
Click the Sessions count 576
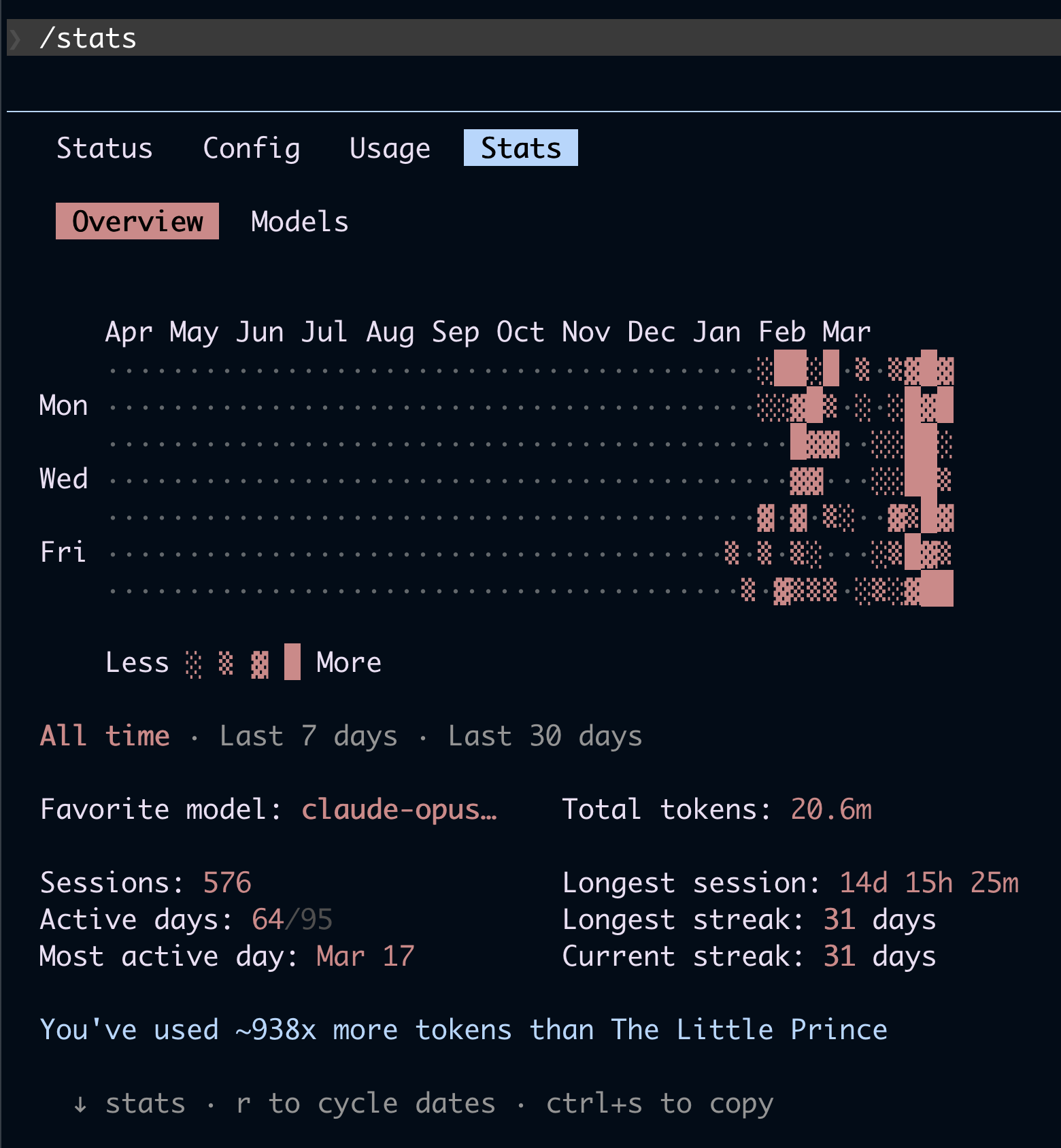[227, 883]
